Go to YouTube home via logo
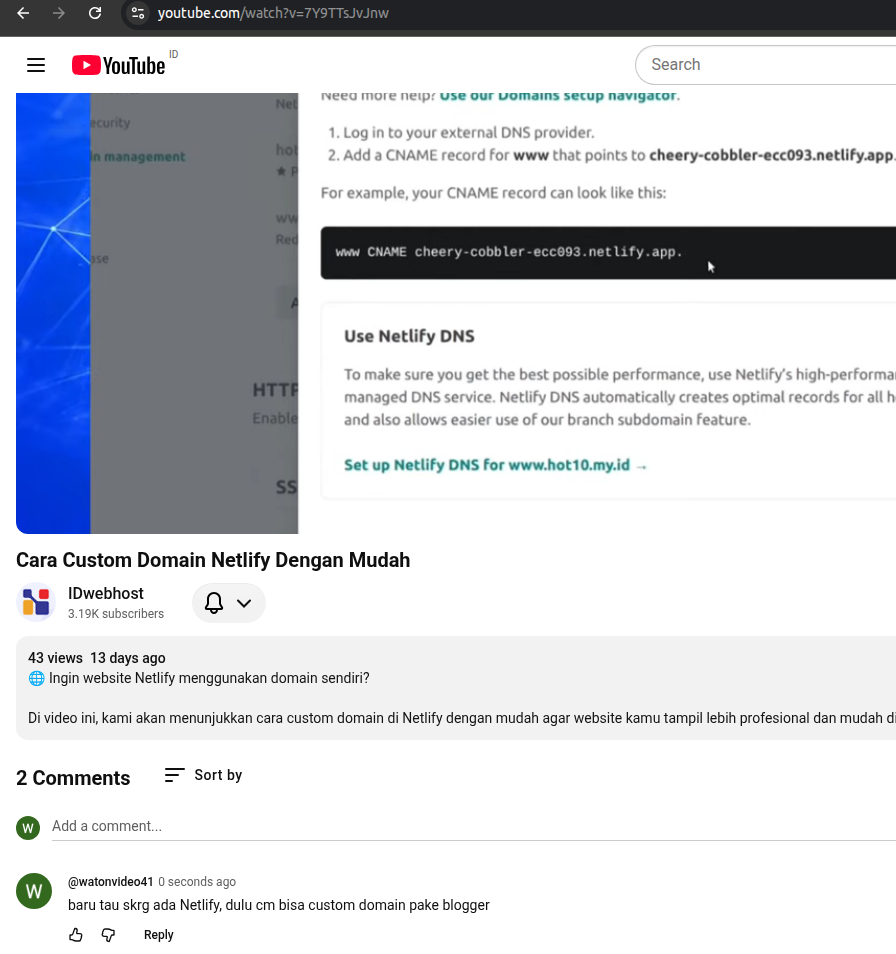Image resolution: width=896 pixels, height=954 pixels. coord(118,65)
